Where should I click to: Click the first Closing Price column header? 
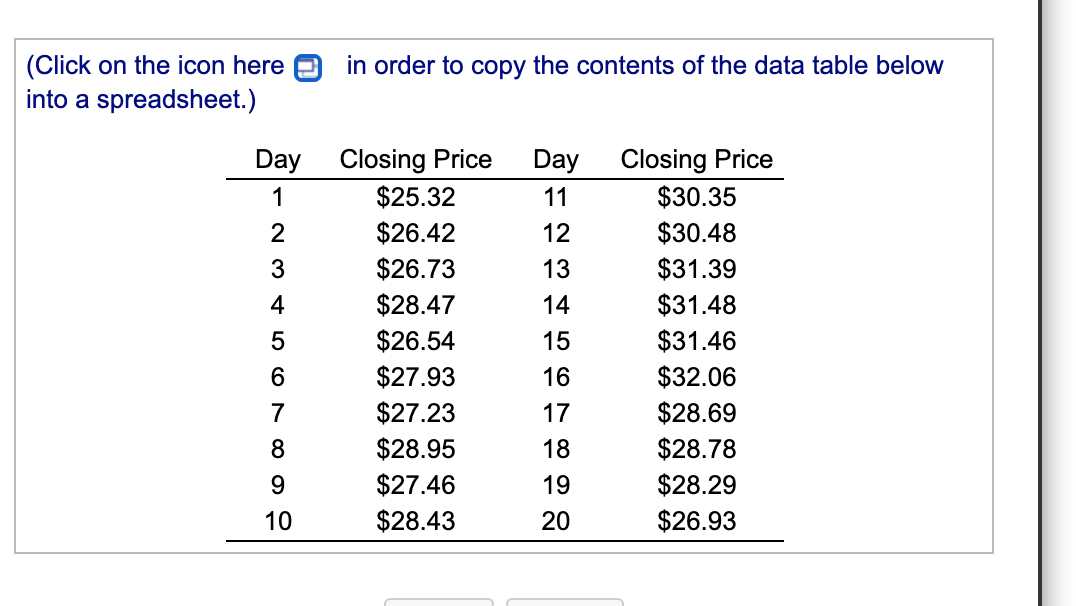click(x=416, y=159)
